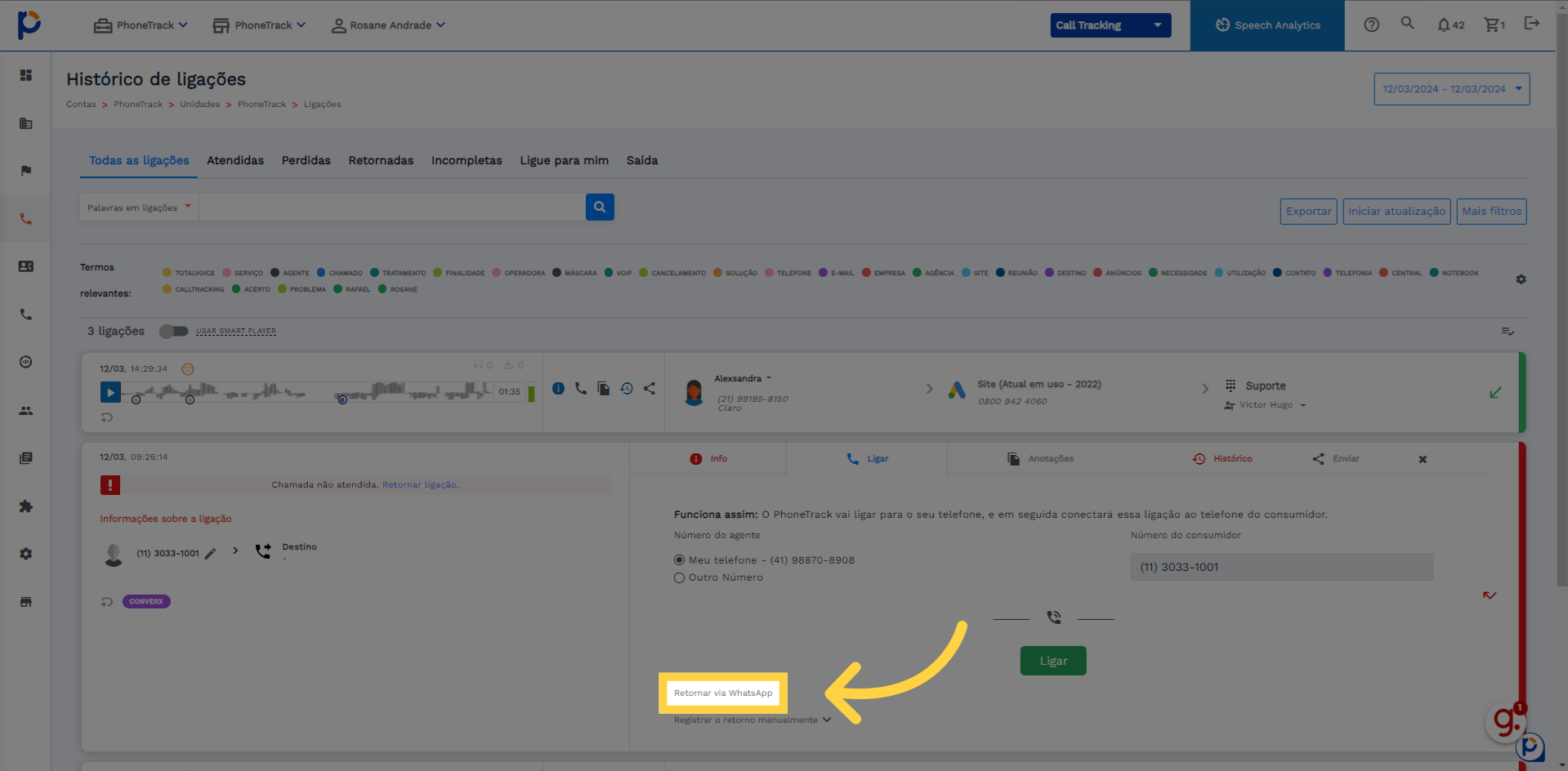Open the shopping cart icon
This screenshot has width=1568, height=771.
[1494, 25]
